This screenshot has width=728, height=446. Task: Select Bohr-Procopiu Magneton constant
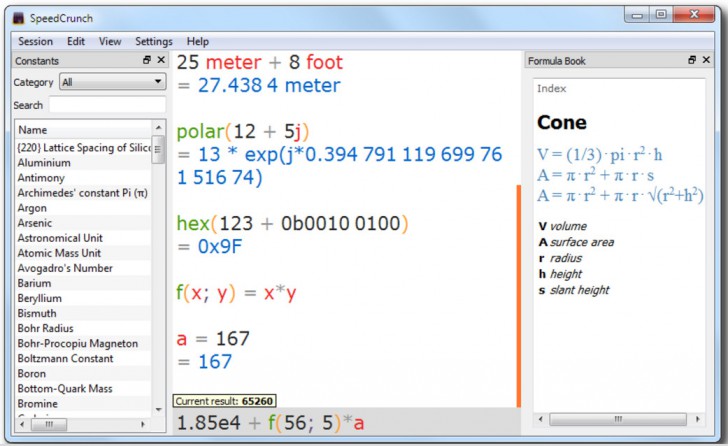coord(84,343)
